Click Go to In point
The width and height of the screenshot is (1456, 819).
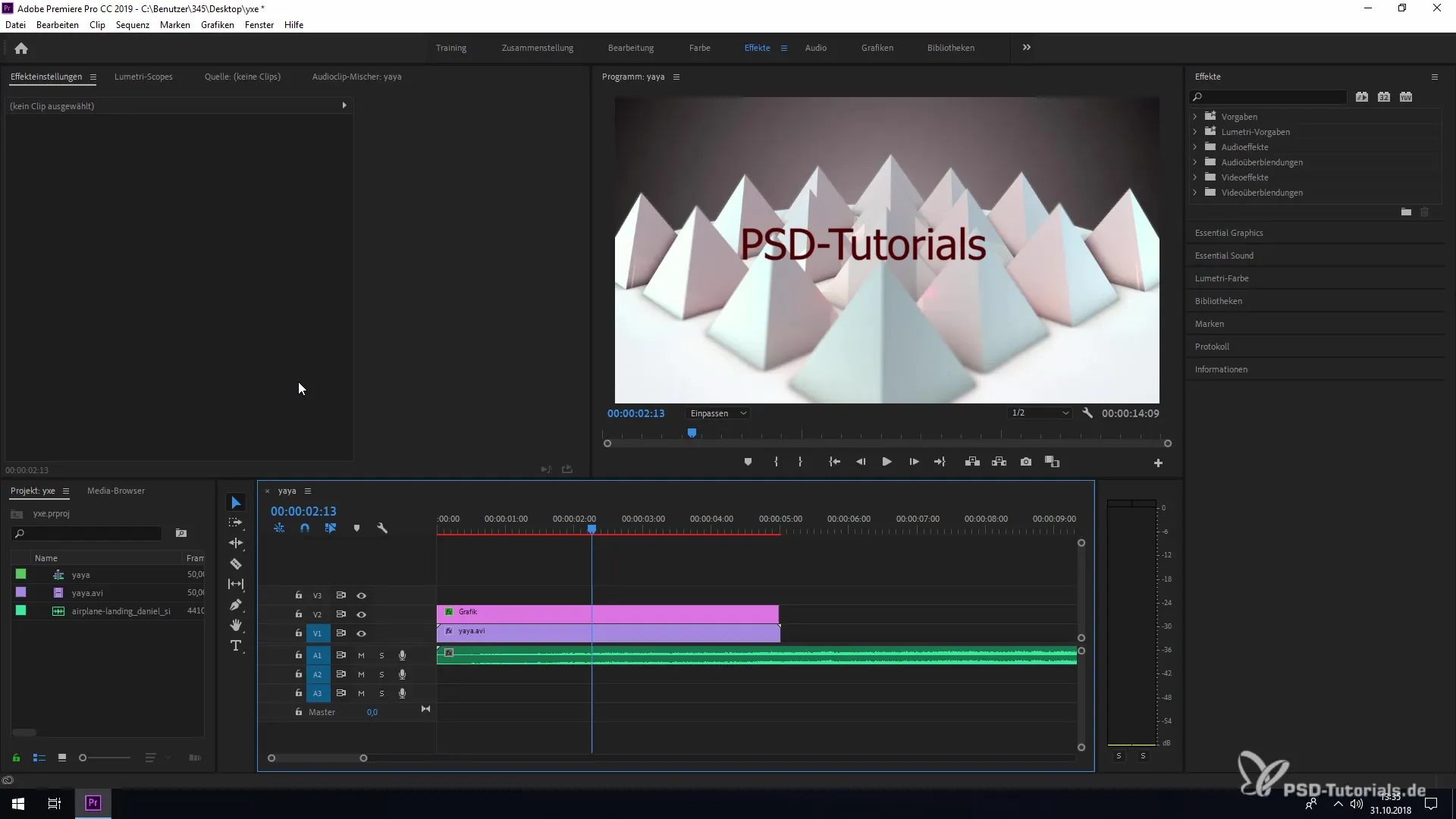click(x=834, y=462)
